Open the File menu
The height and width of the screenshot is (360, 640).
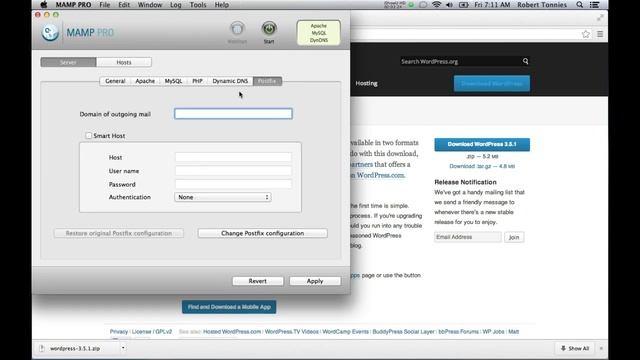click(x=105, y=5)
